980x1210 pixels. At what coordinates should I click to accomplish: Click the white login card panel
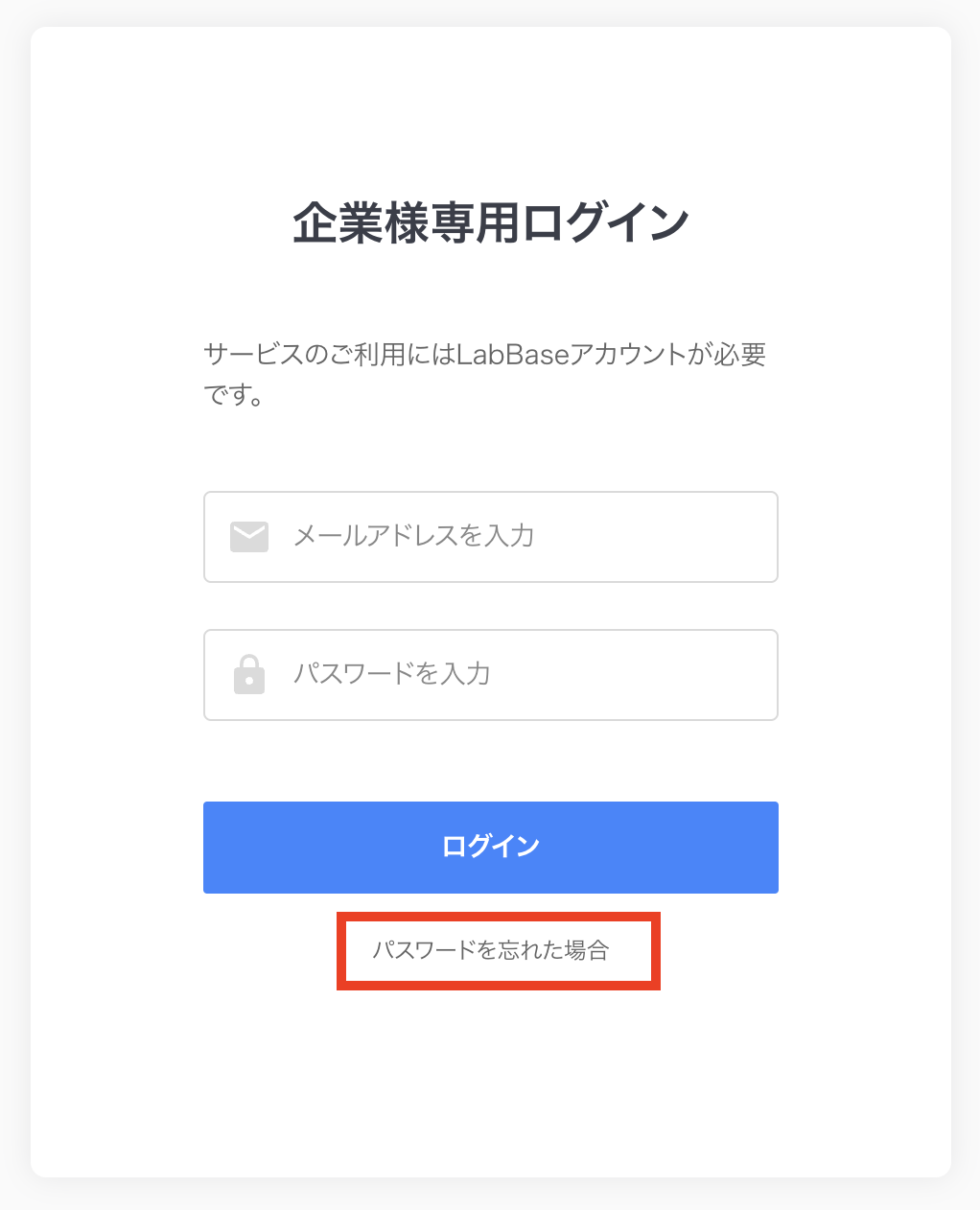(490, 1083)
